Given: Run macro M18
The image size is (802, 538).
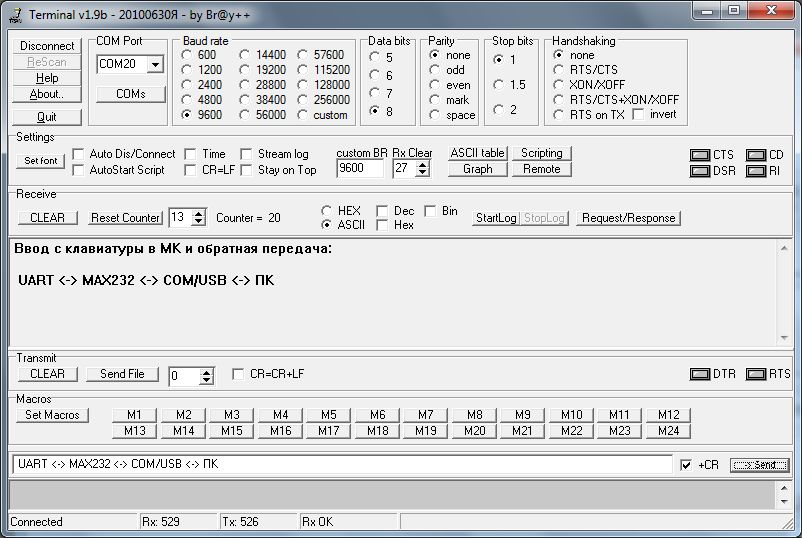Looking at the screenshot, I should tap(377, 431).
